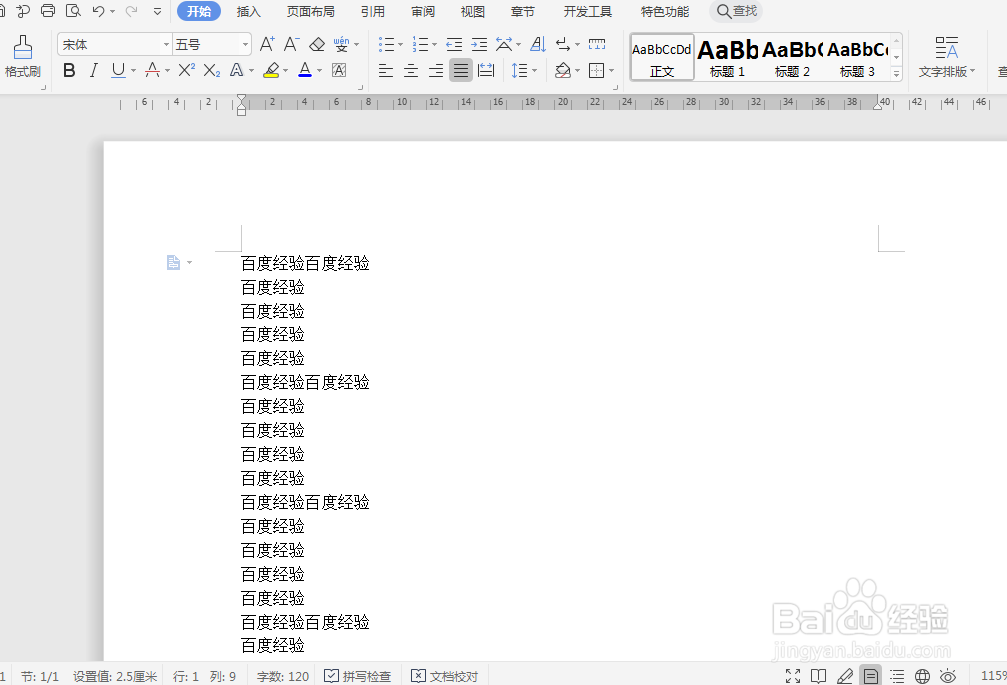Clear all text formatting
Viewport: 1007px width, 685px height.
[x=316, y=45]
